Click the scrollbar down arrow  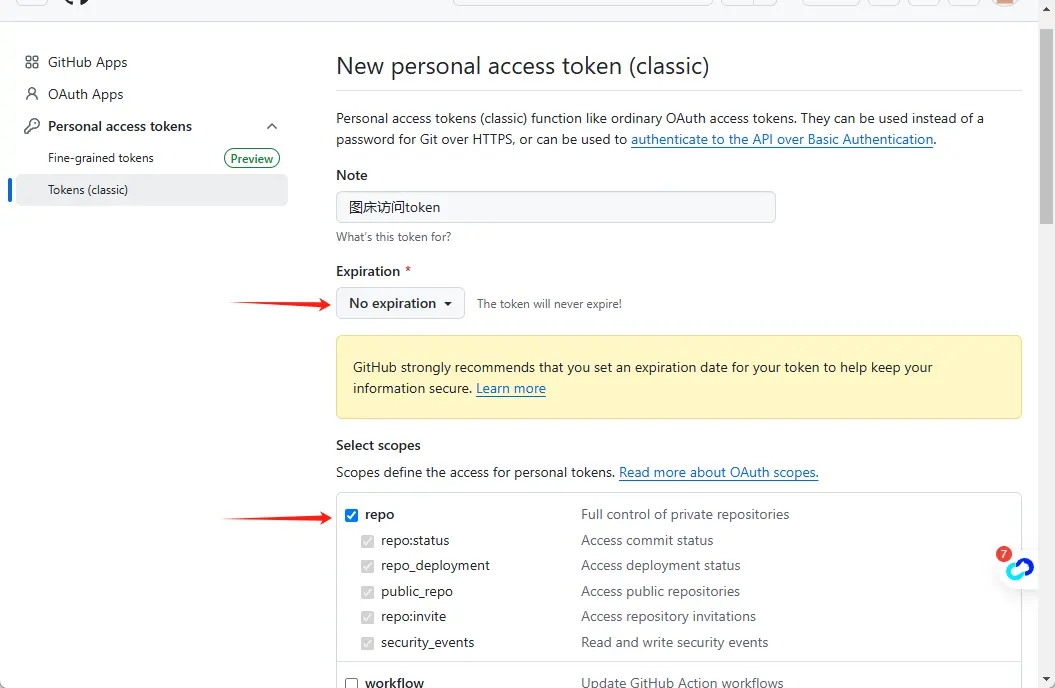1046,679
